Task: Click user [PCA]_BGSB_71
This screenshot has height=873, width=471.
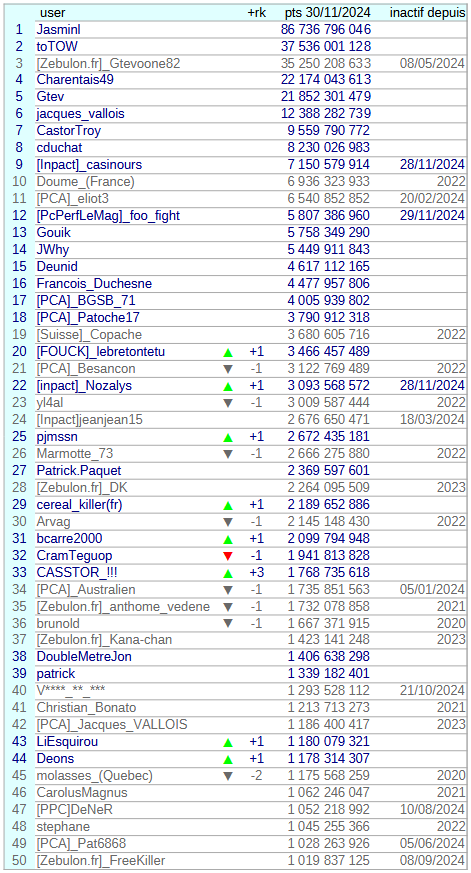Action: 86,301
